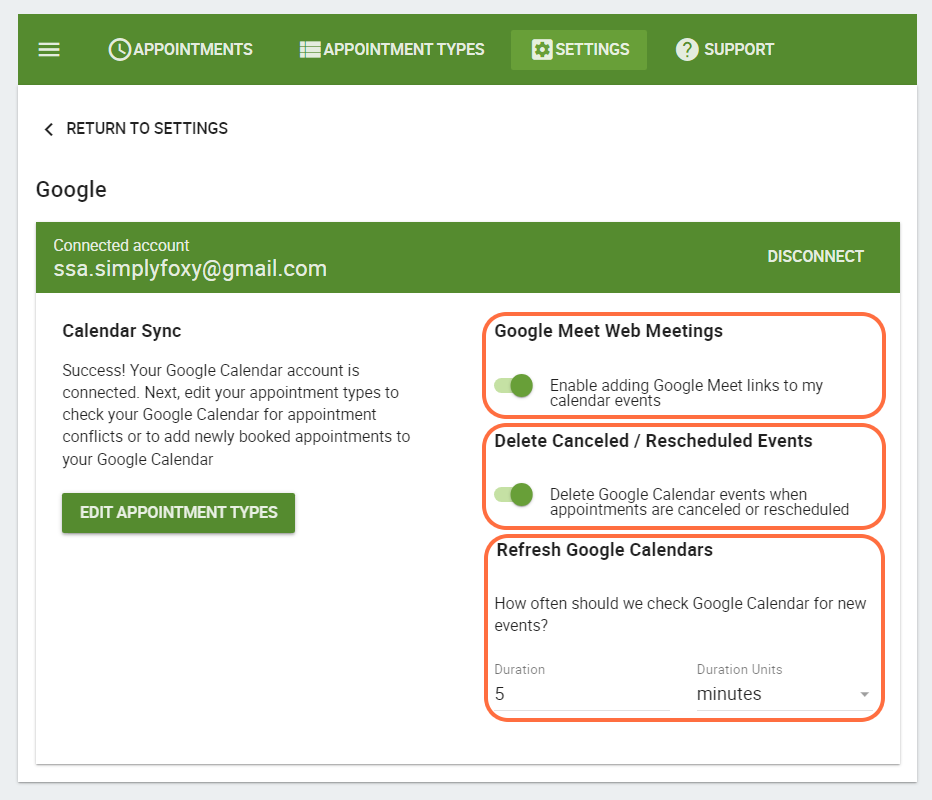Click the Calendar Sync heading

(122, 330)
